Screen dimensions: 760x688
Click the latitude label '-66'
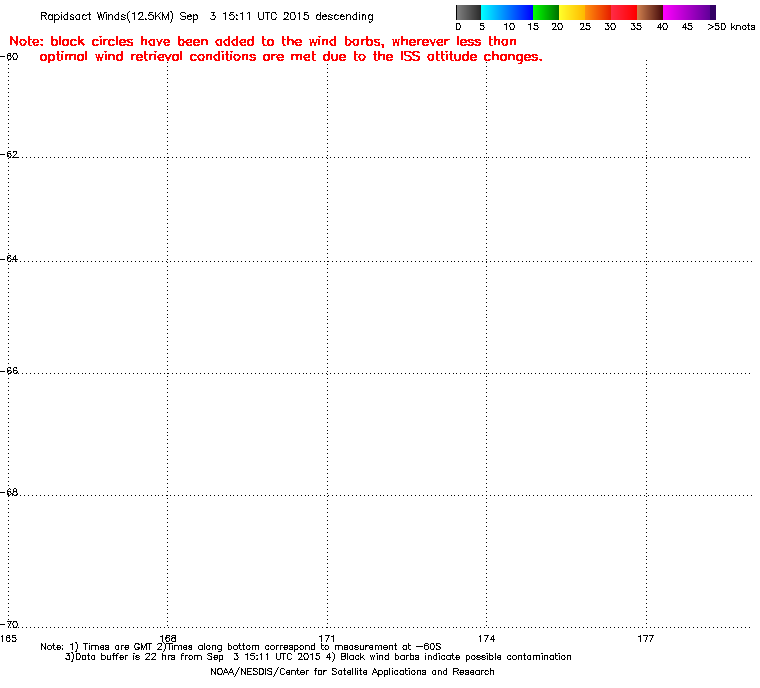[9, 371]
